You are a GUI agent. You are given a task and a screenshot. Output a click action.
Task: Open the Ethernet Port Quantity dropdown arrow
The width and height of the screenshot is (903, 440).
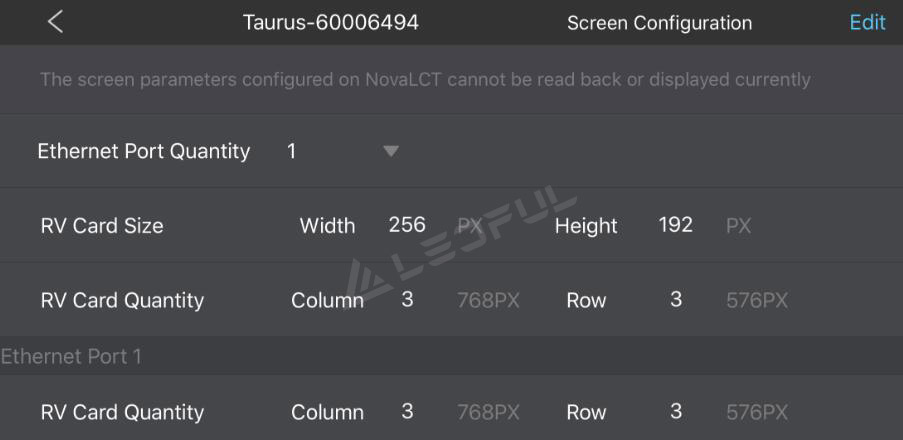tap(391, 151)
